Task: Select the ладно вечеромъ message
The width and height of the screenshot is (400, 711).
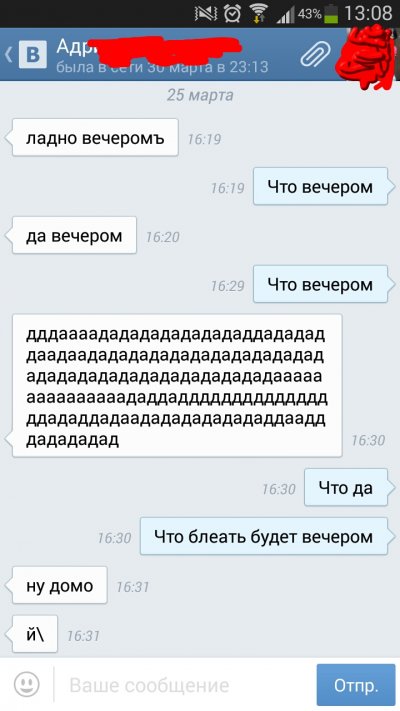Action: point(95,138)
